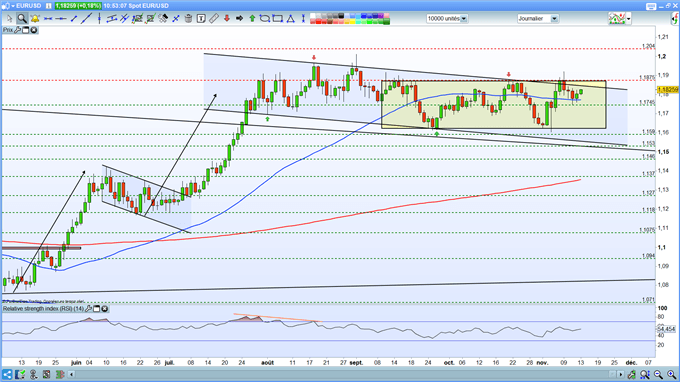
Task: Click the trash can delete objects icon
Action: pos(188,18)
